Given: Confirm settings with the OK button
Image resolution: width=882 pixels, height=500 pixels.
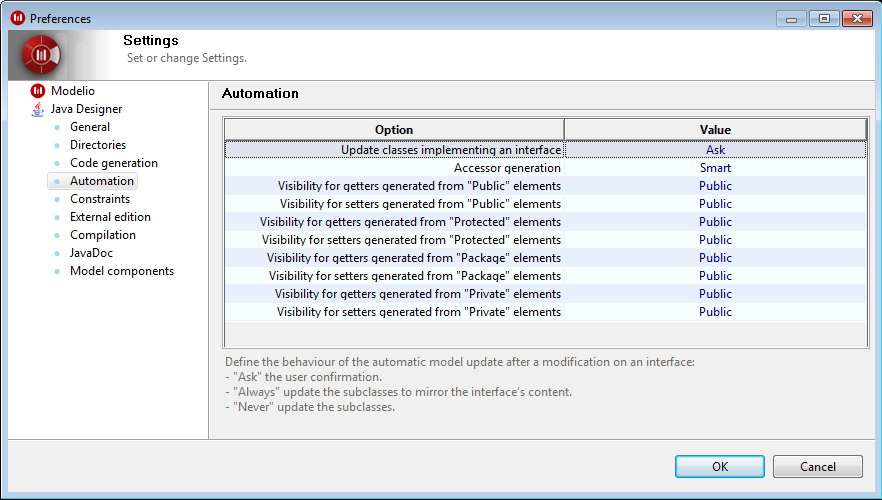Looking at the screenshot, I should [719, 466].
